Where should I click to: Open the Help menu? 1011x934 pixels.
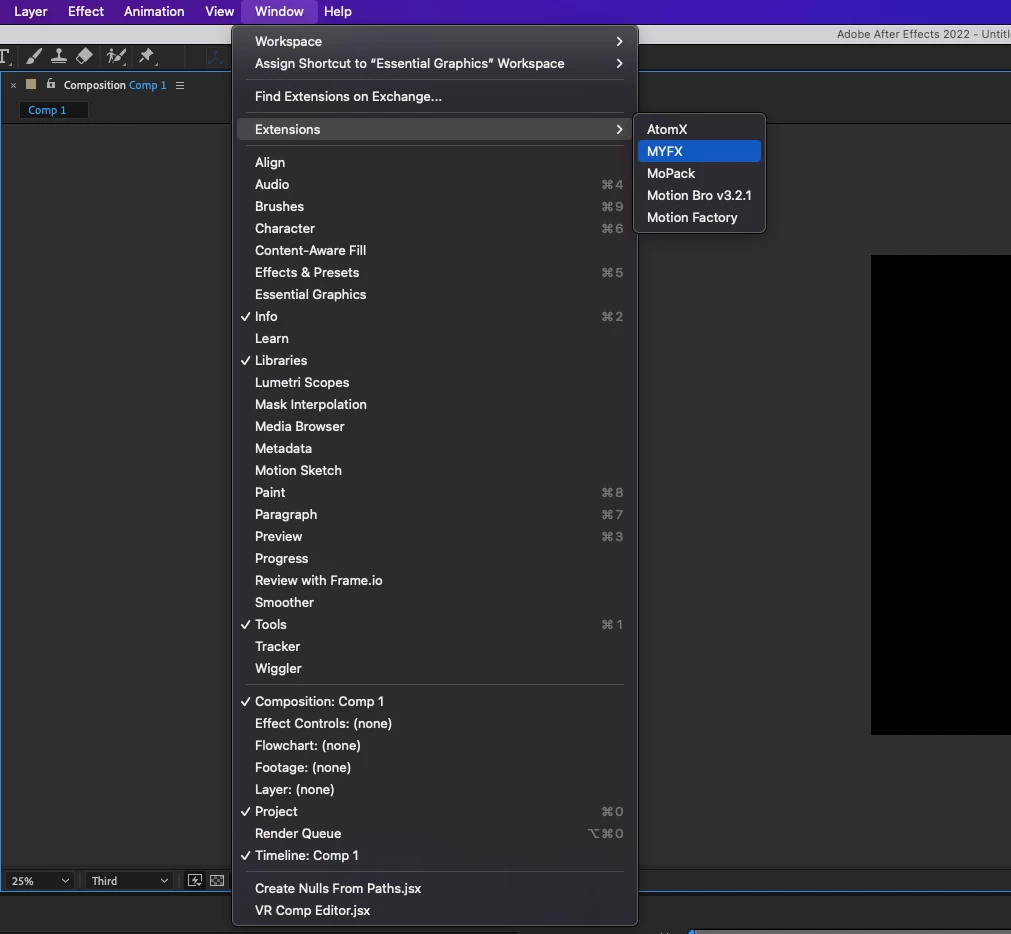pyautogui.click(x=338, y=12)
